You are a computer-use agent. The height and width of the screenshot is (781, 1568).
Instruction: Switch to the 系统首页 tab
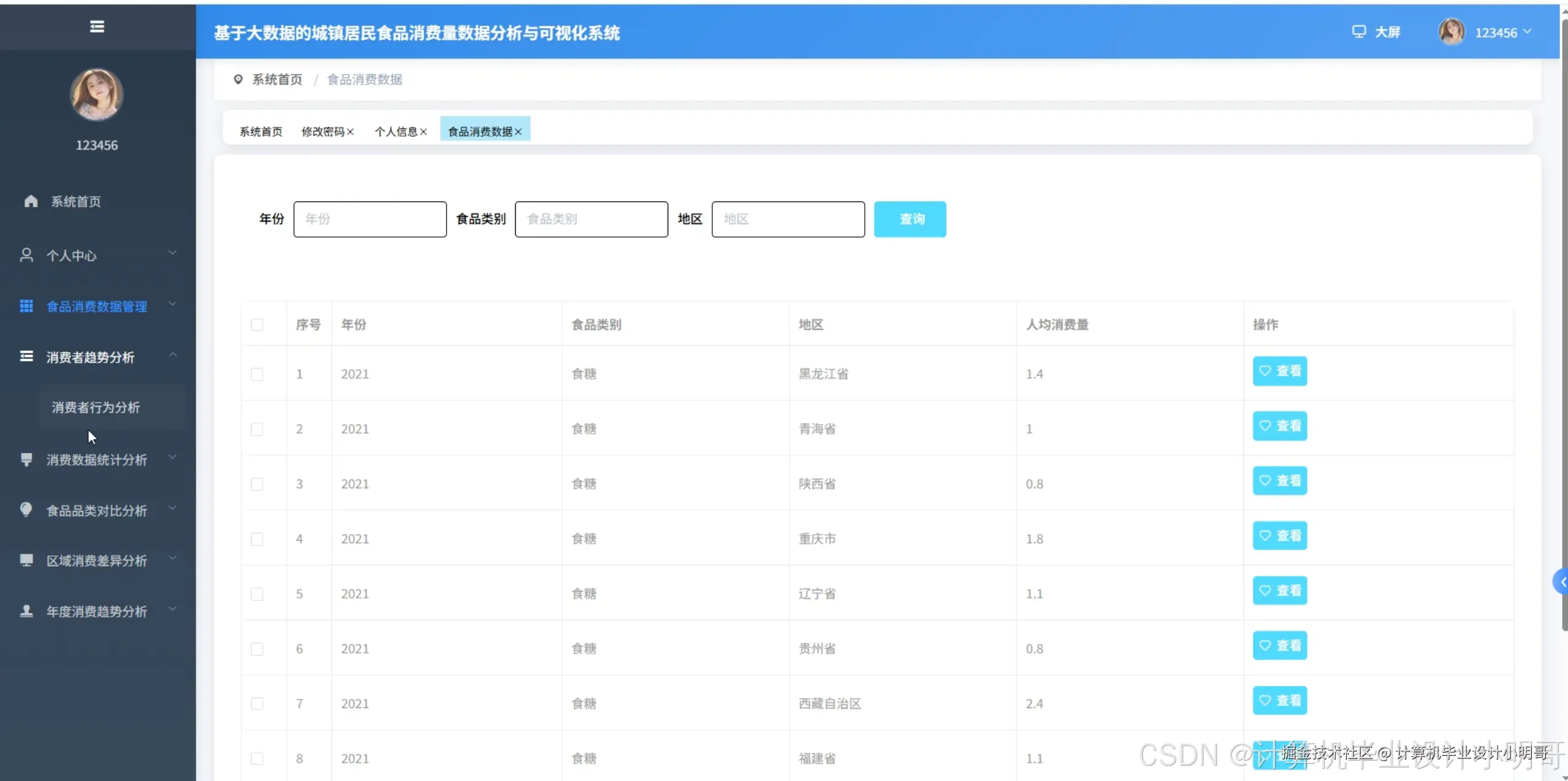click(261, 132)
